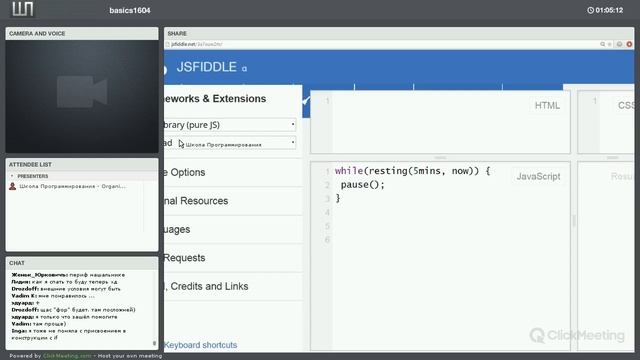Click the alpha badge next to JSFIDDLE
The width and height of the screenshot is (640, 360).
[244, 69]
